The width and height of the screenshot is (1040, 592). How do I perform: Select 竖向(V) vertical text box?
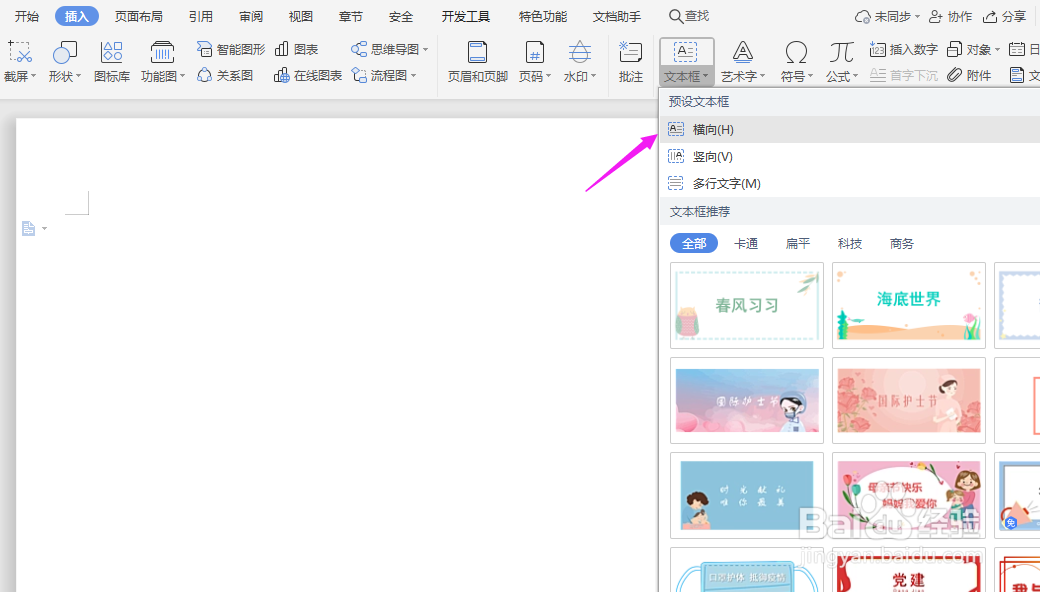click(714, 156)
